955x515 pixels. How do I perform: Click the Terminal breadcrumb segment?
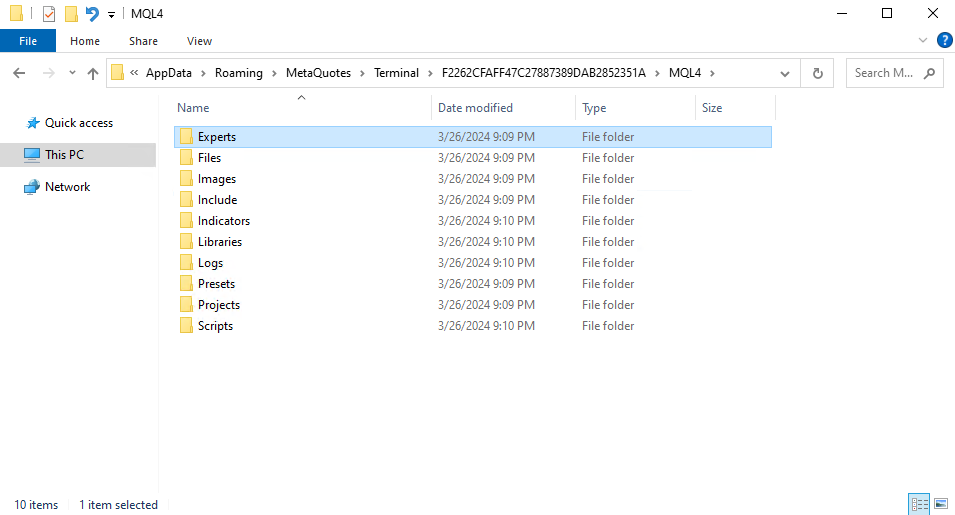click(396, 72)
